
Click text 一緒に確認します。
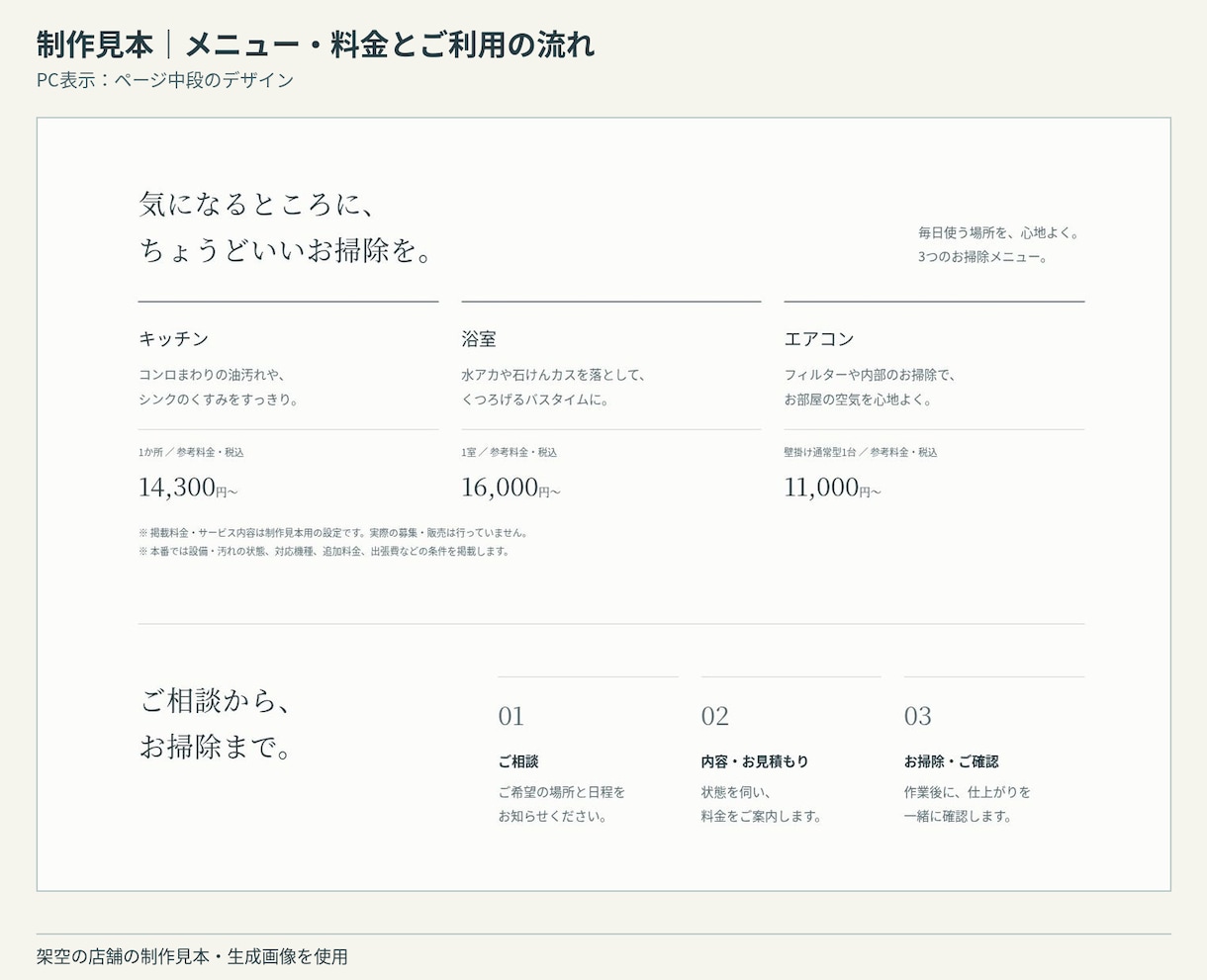[958, 817]
